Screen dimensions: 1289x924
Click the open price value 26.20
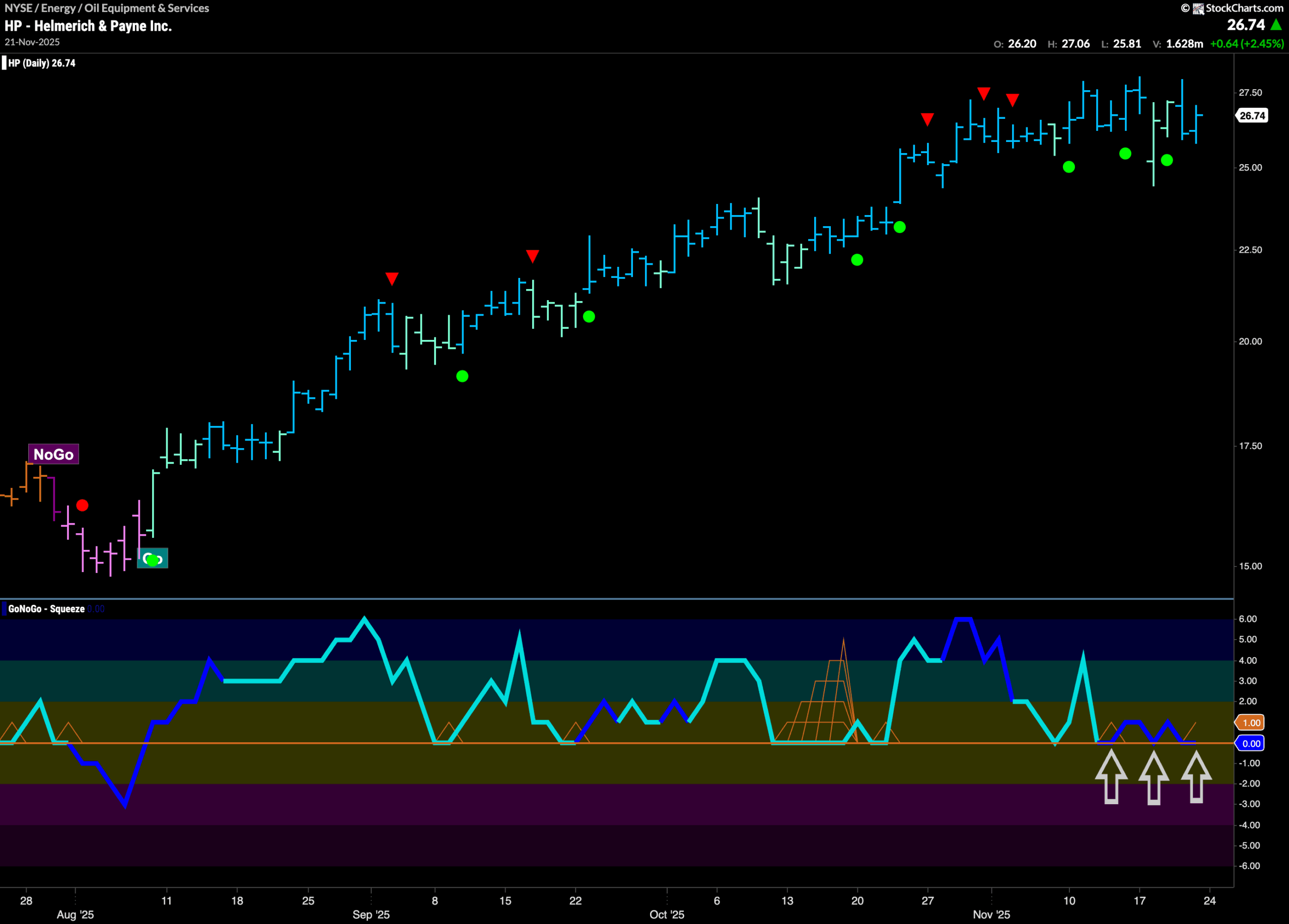click(1022, 44)
